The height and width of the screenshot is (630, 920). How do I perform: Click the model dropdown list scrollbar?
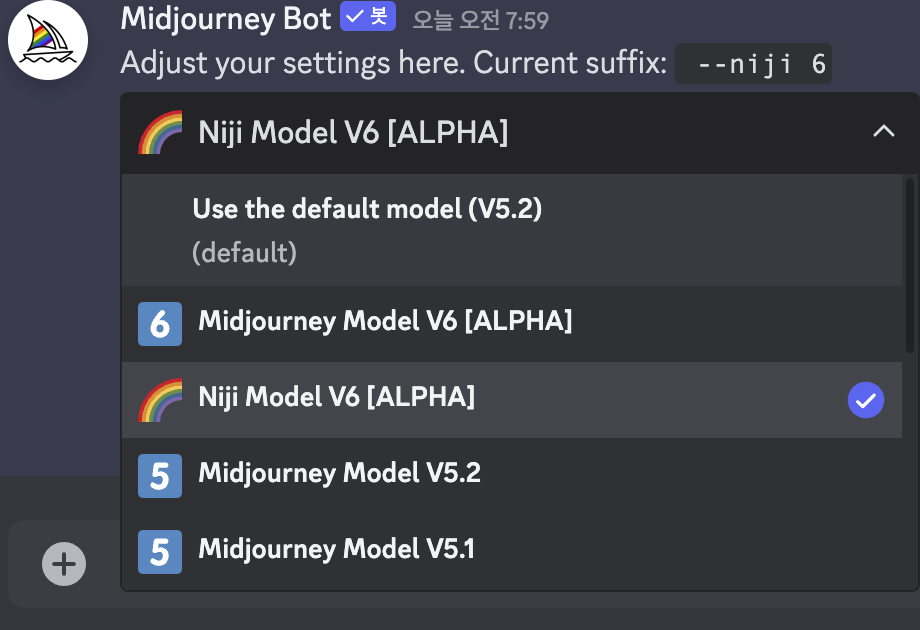coord(909,265)
